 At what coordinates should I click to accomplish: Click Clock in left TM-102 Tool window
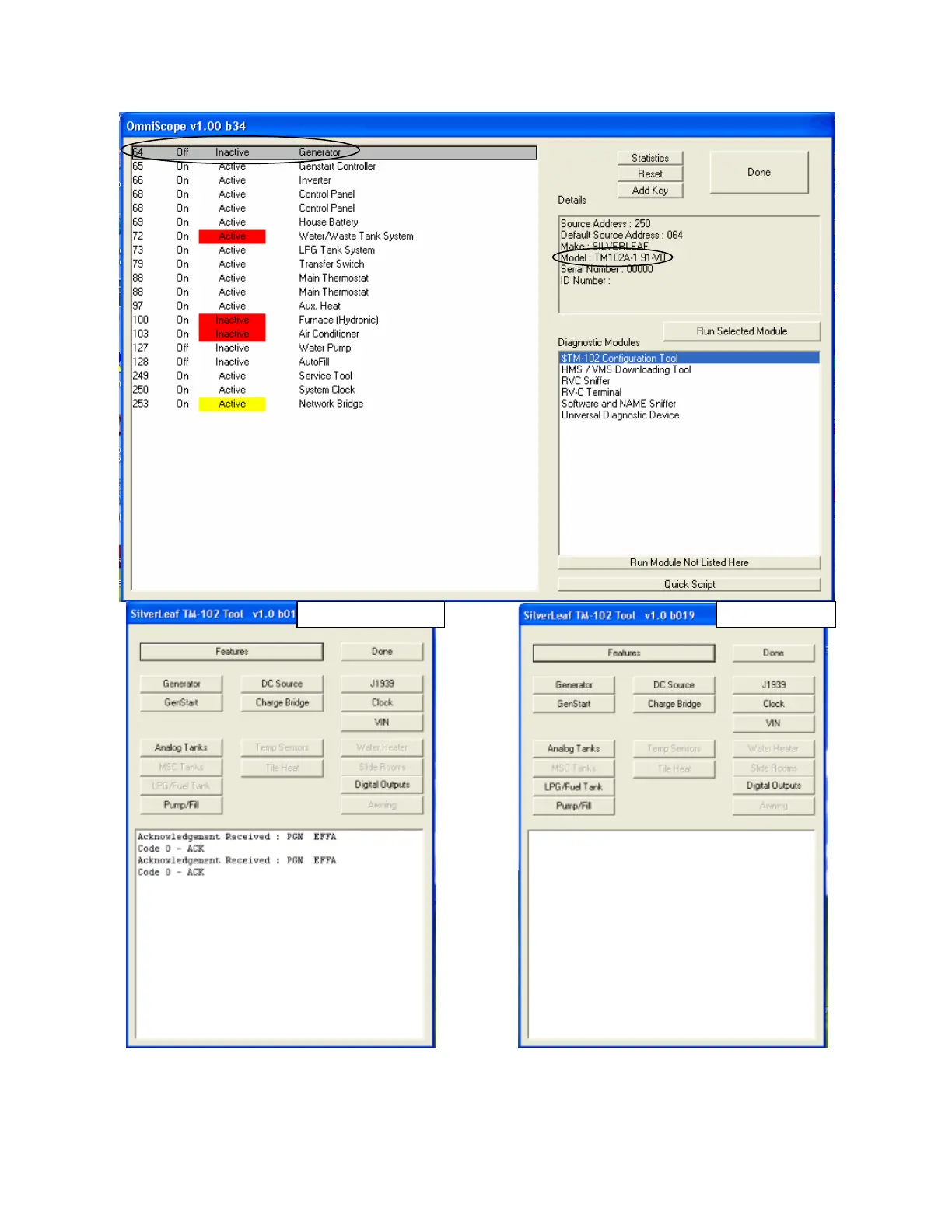pos(382,702)
